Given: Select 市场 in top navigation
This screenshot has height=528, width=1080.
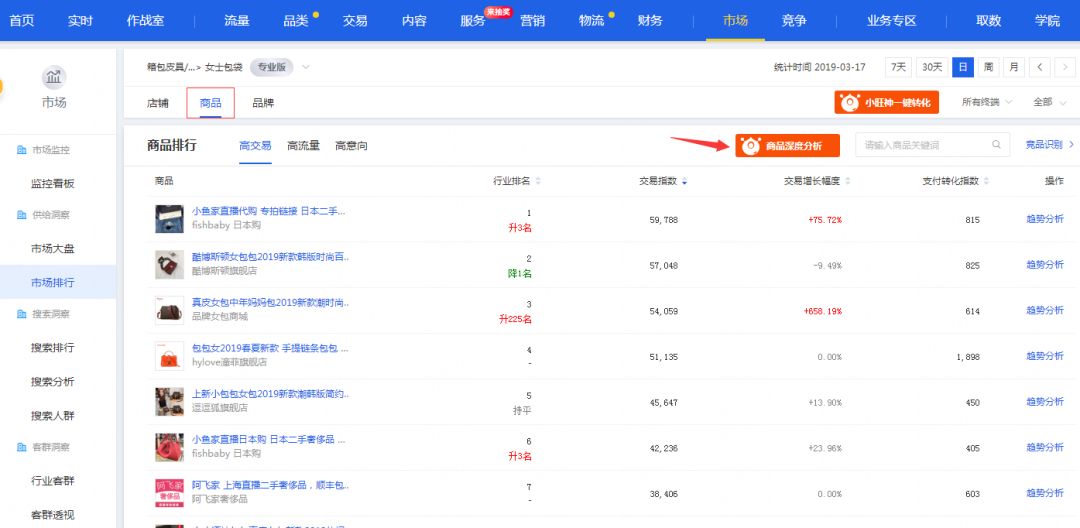Looking at the screenshot, I should tap(735, 20).
